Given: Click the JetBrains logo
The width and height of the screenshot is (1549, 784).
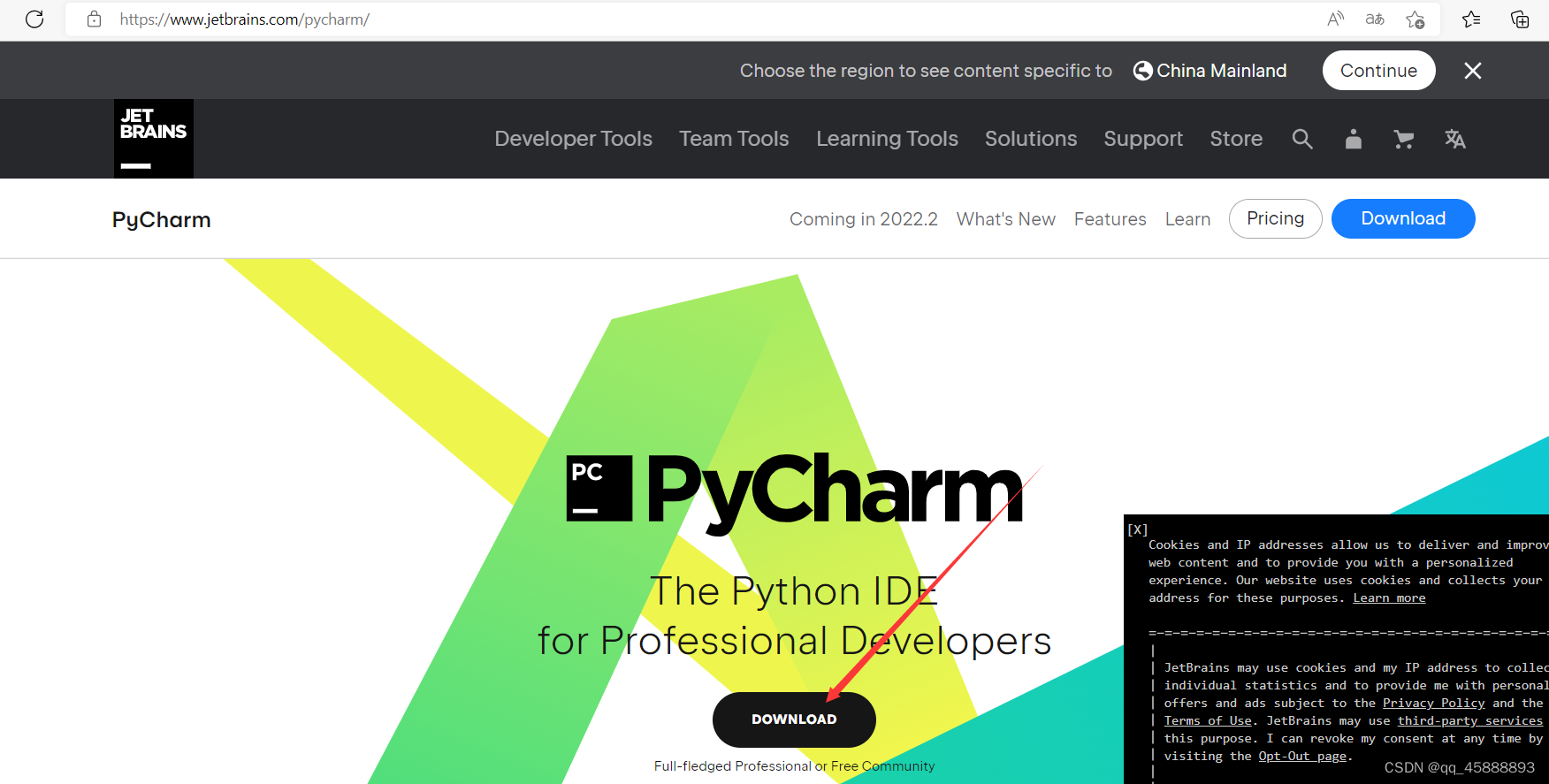Looking at the screenshot, I should point(154,139).
